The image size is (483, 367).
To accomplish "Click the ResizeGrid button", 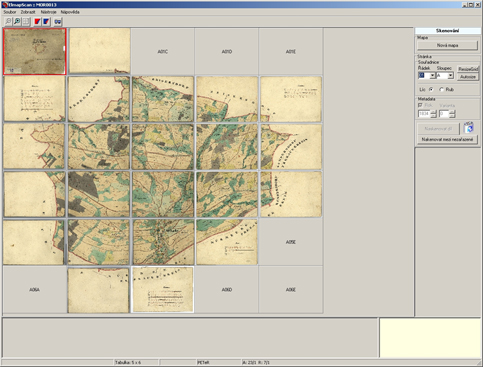I will [x=468, y=69].
